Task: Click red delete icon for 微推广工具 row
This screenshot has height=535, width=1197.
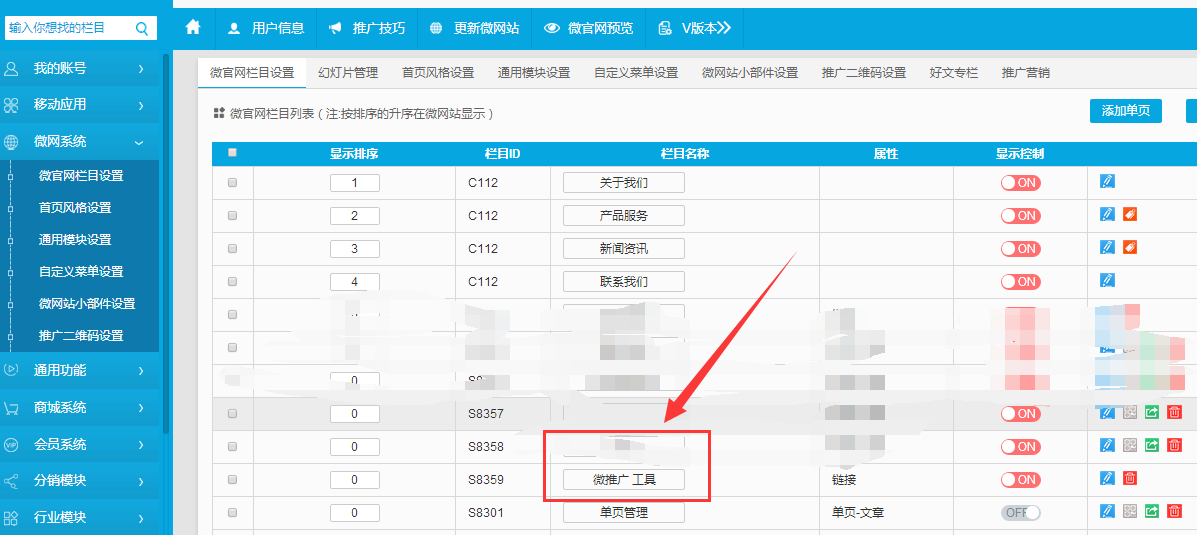Action: tap(1130, 479)
